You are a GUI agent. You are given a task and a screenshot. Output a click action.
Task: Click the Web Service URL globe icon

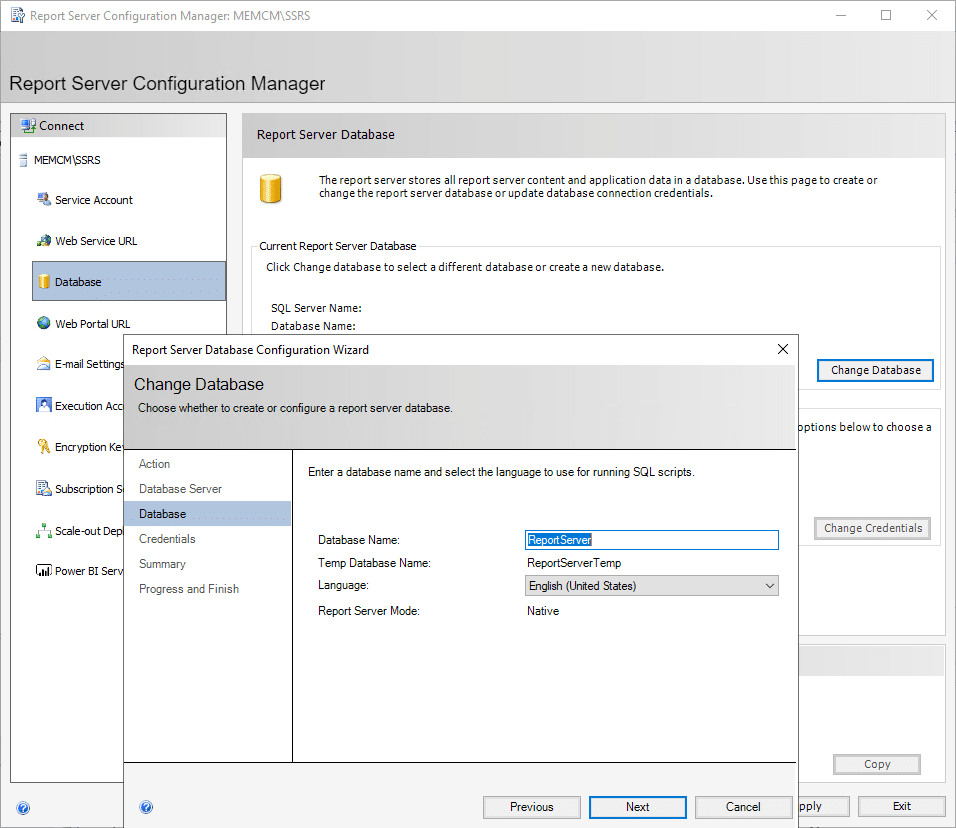pyautogui.click(x=44, y=241)
